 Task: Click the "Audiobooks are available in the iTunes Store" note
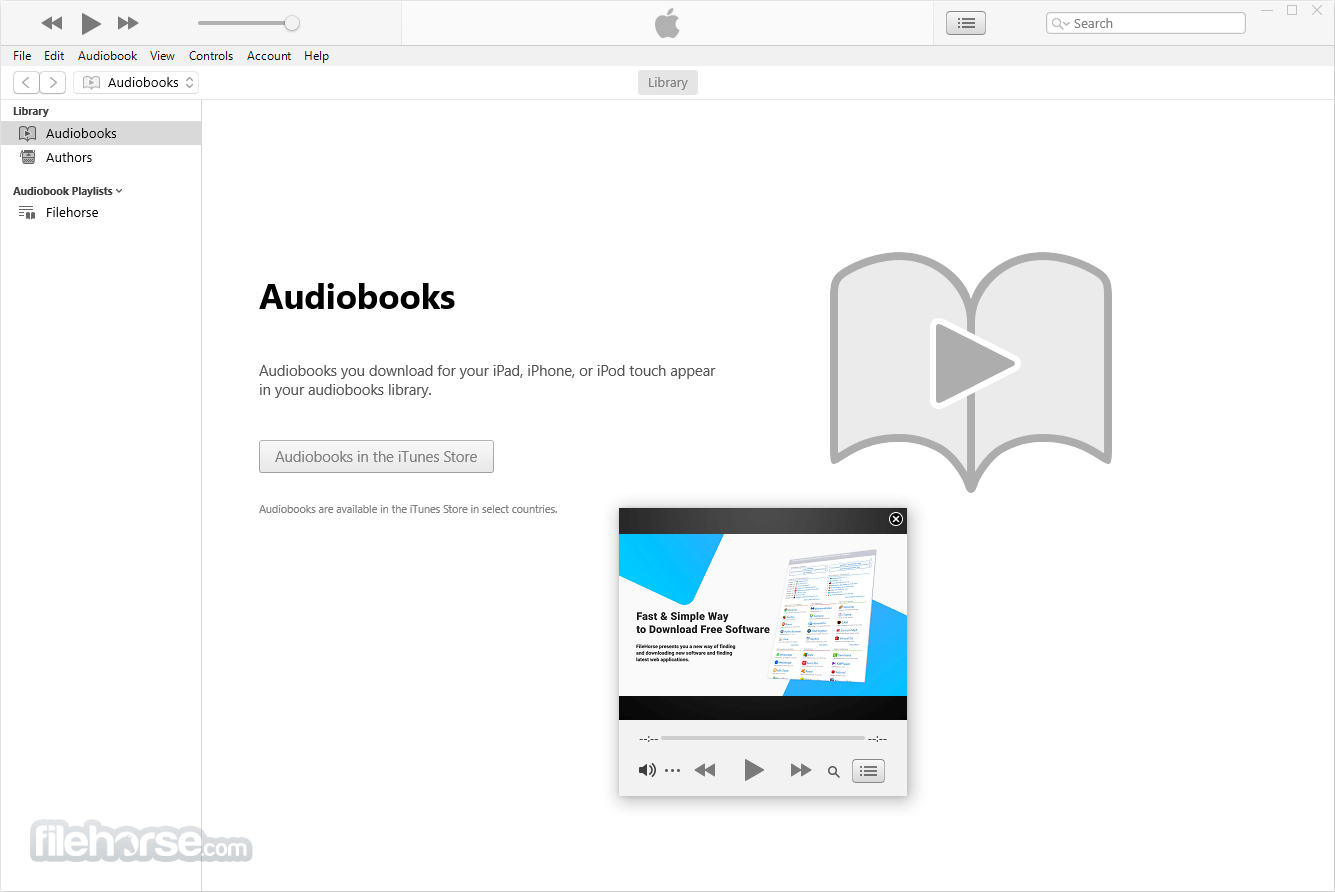(x=408, y=509)
